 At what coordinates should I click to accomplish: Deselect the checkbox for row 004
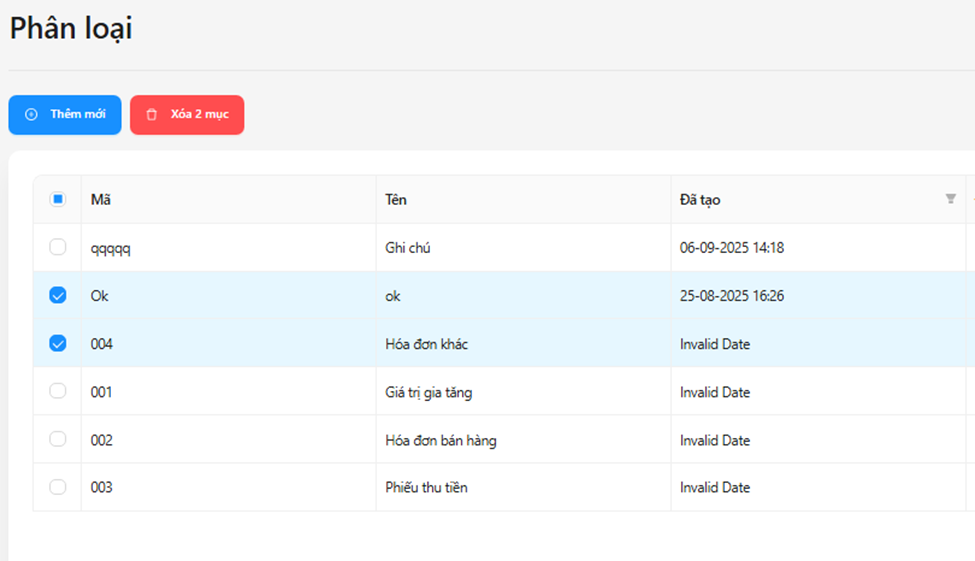click(58, 343)
